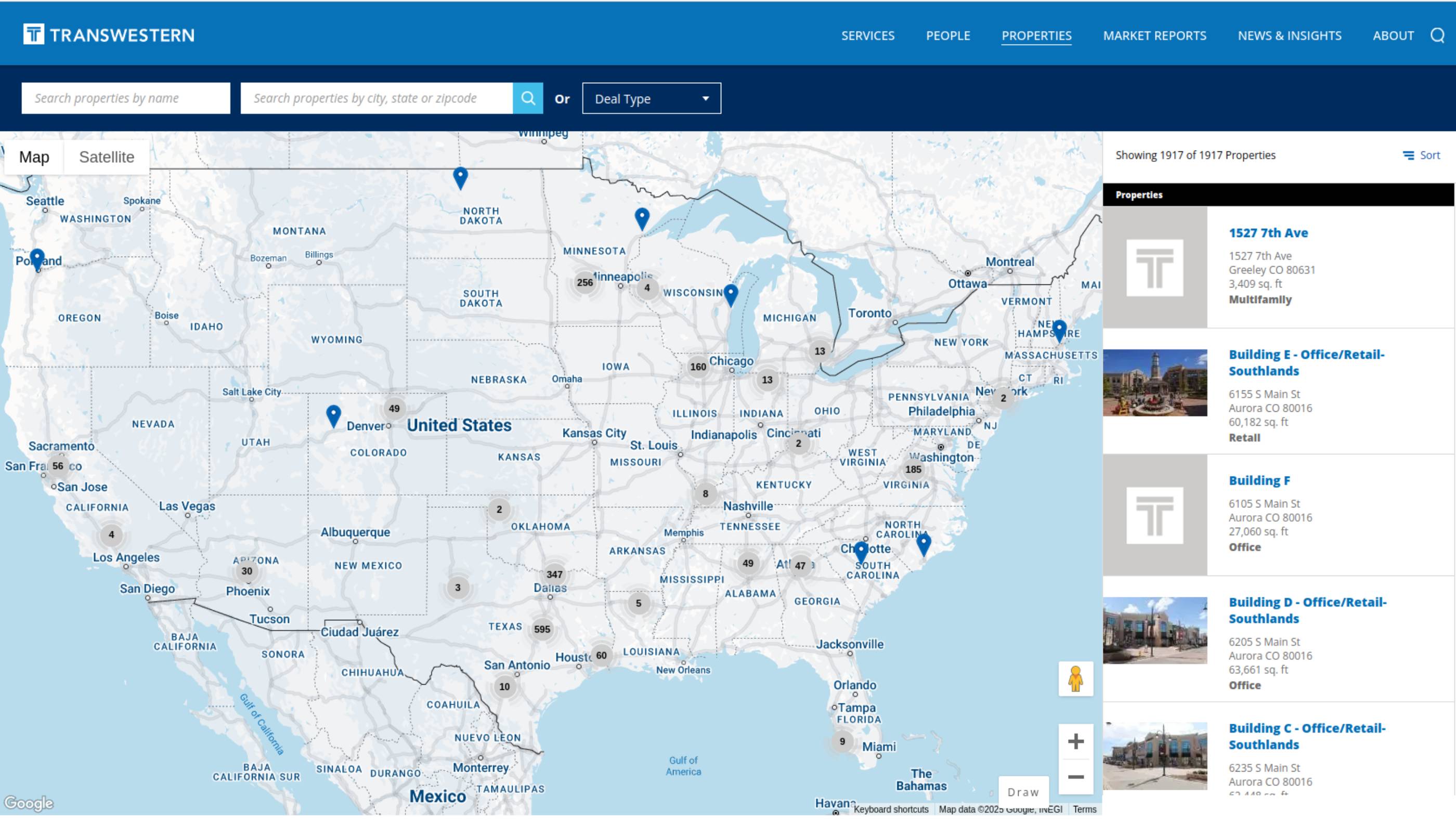Select the North Carolina coast pin

tap(924, 544)
